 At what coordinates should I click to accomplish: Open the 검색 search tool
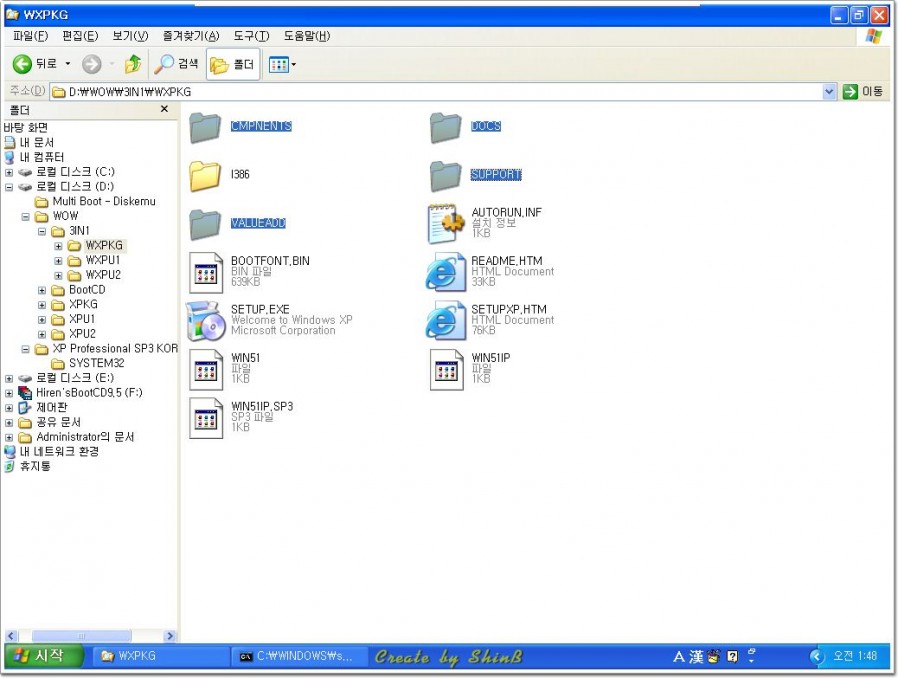(x=176, y=64)
